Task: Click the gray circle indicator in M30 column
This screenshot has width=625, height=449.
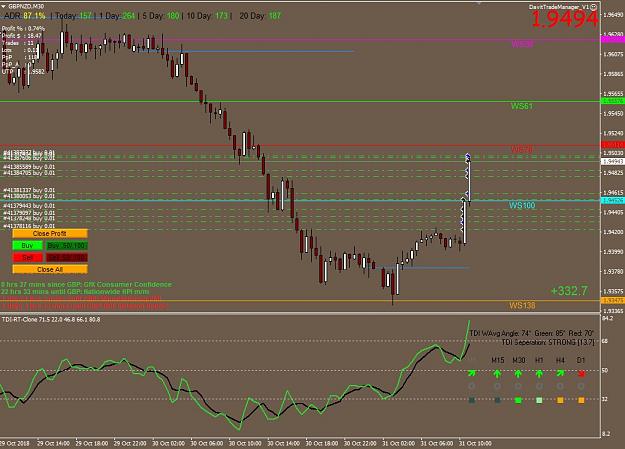Action: (518, 386)
